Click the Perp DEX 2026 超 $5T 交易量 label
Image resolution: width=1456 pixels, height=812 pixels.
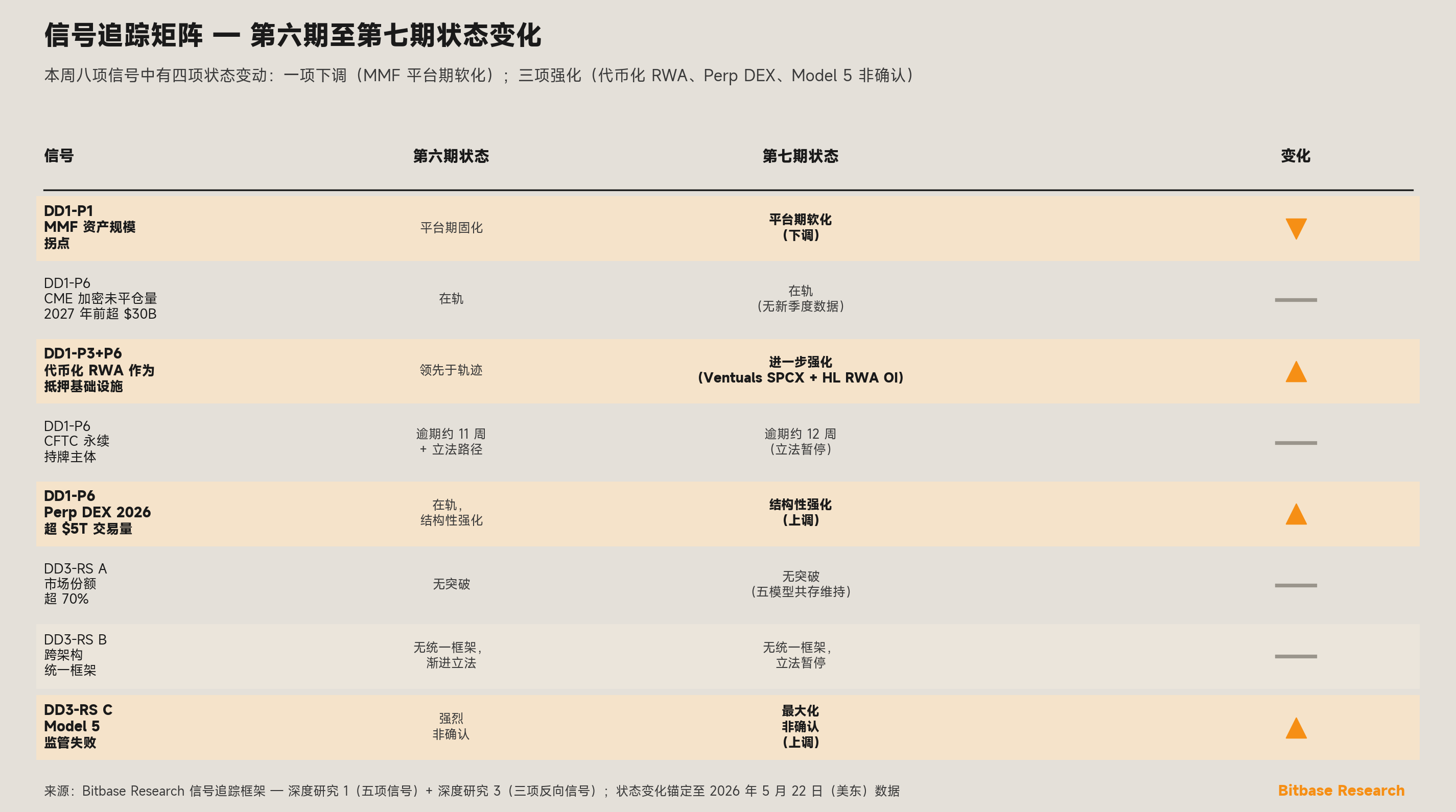(98, 513)
